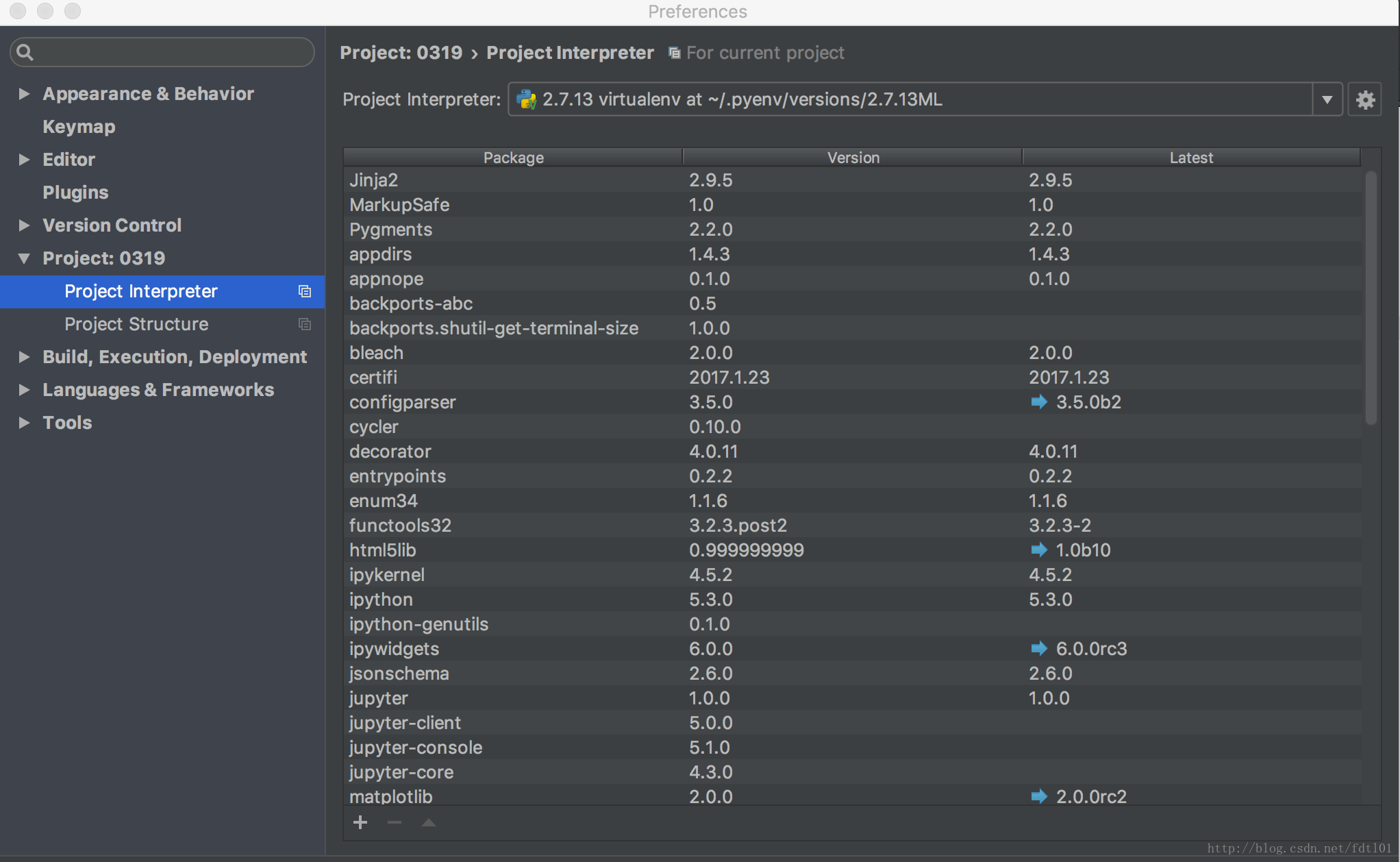Screen dimensions: 1400x862
Task: Click the update arrow for html5lib
Action: [x=1039, y=550]
